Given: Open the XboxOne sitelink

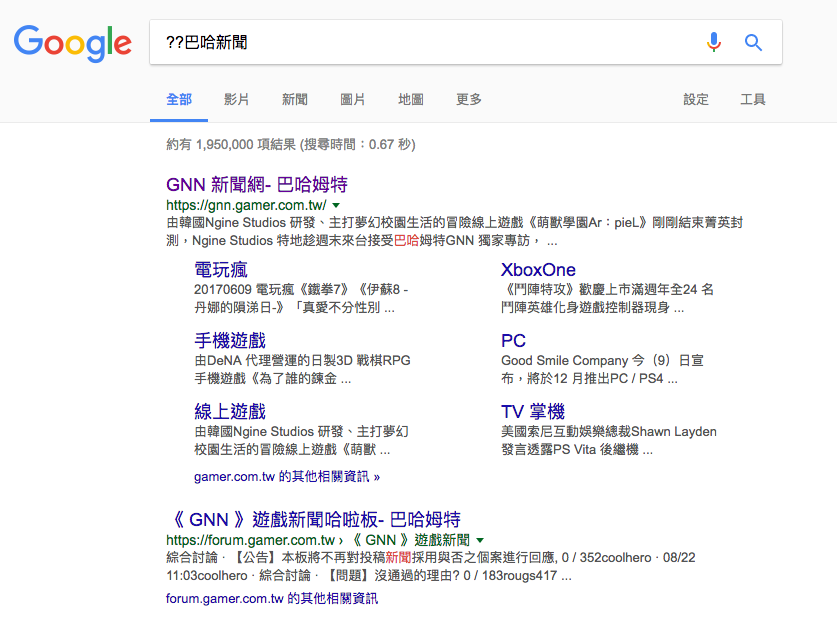Looking at the screenshot, I should point(538,270).
